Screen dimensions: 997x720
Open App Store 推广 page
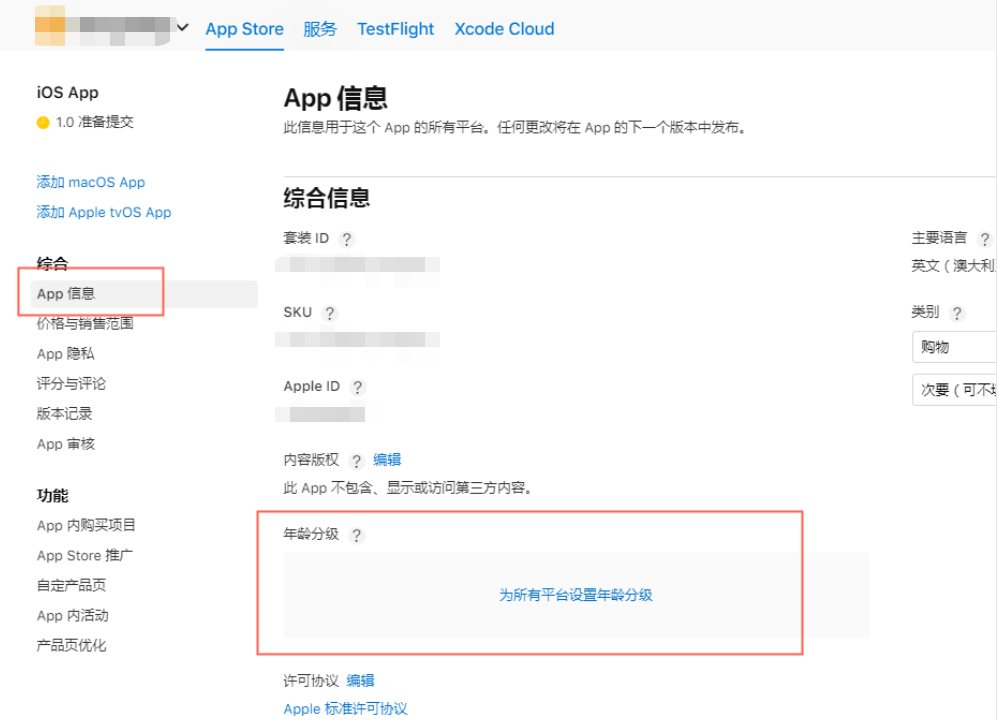(85, 555)
